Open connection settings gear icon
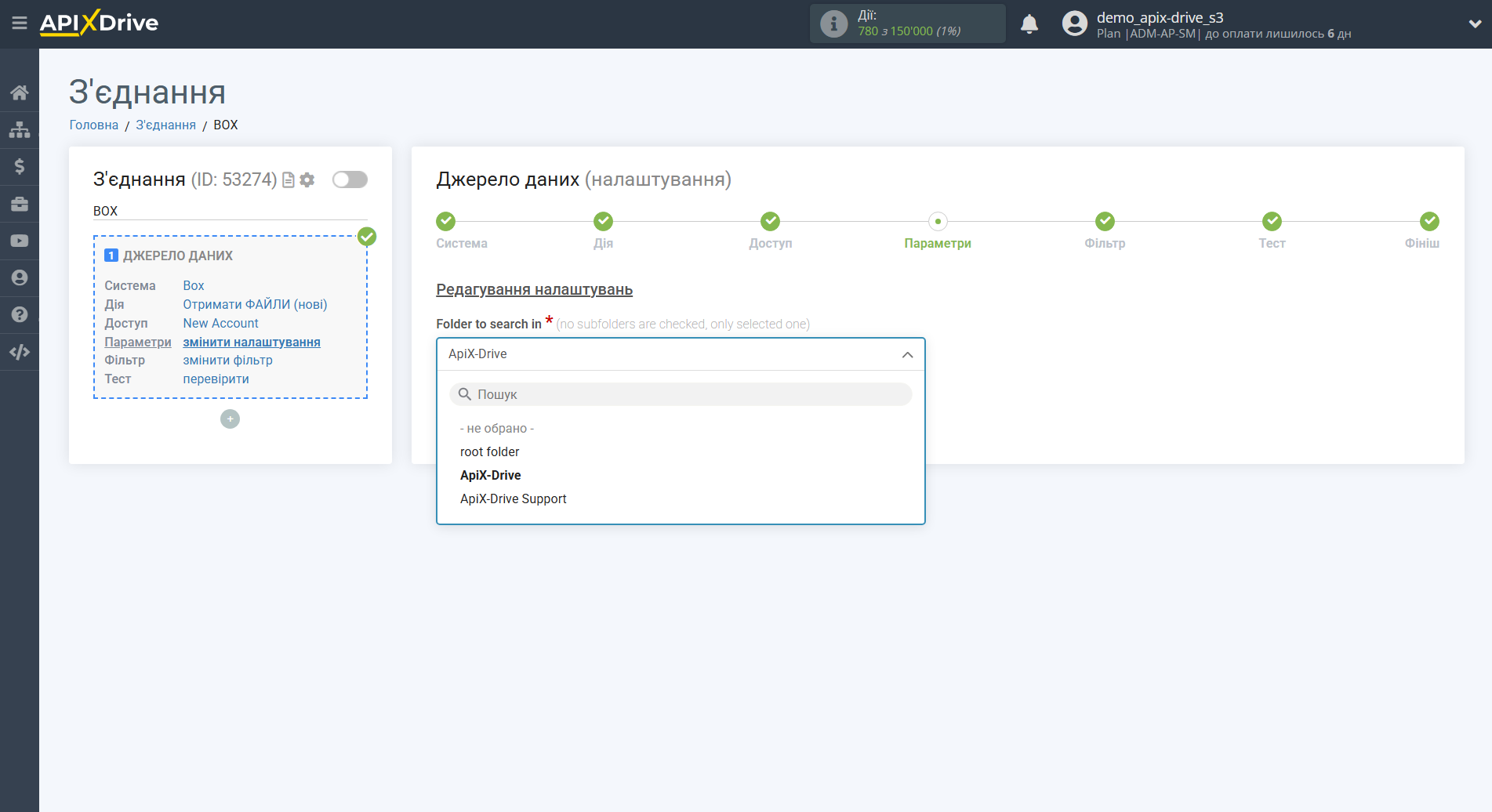Viewport: 1492px width, 812px height. pos(307,180)
